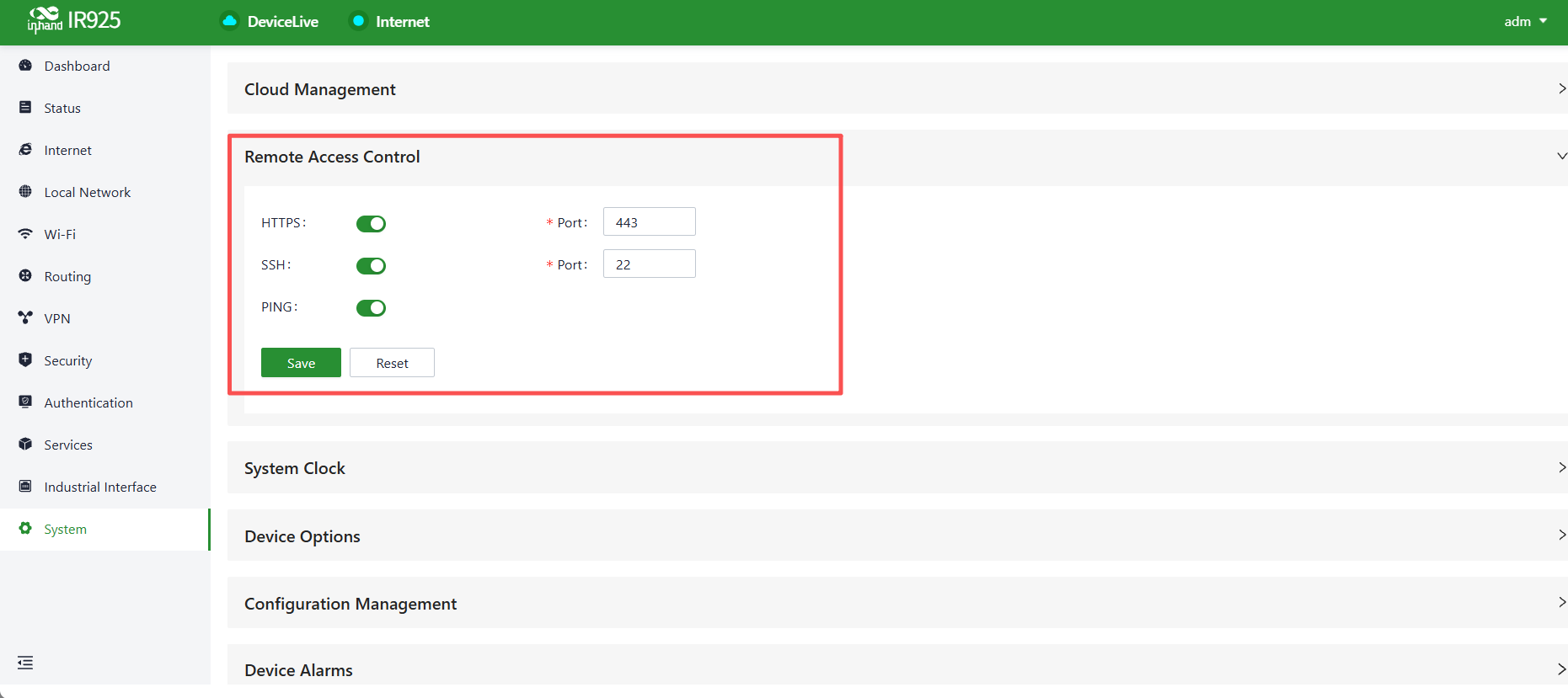Select the Status menu item

click(105, 108)
